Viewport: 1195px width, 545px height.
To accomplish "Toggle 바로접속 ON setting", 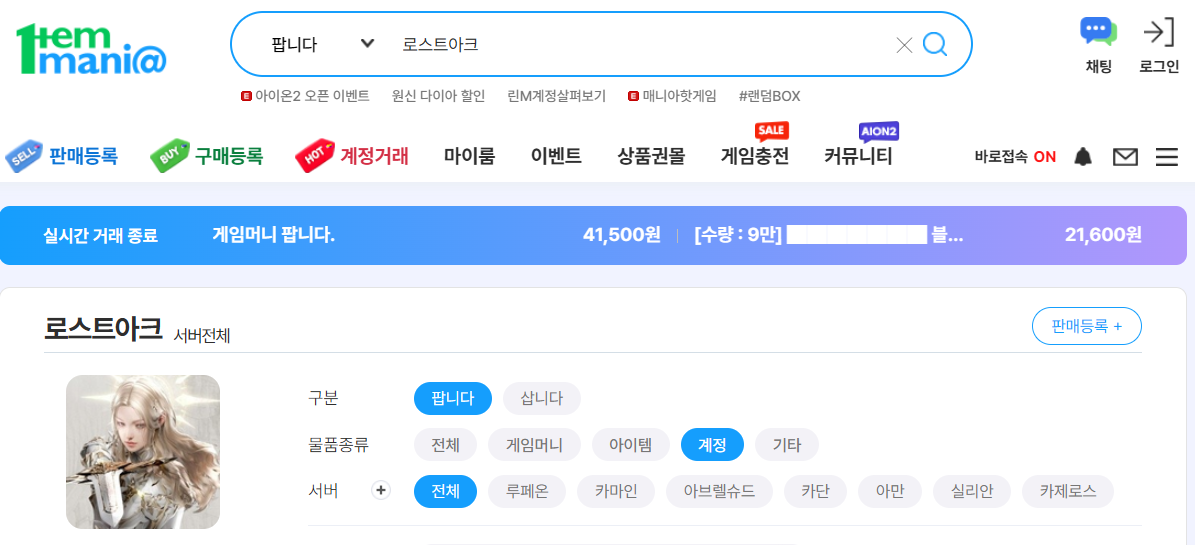I will pyautogui.click(x=1015, y=157).
